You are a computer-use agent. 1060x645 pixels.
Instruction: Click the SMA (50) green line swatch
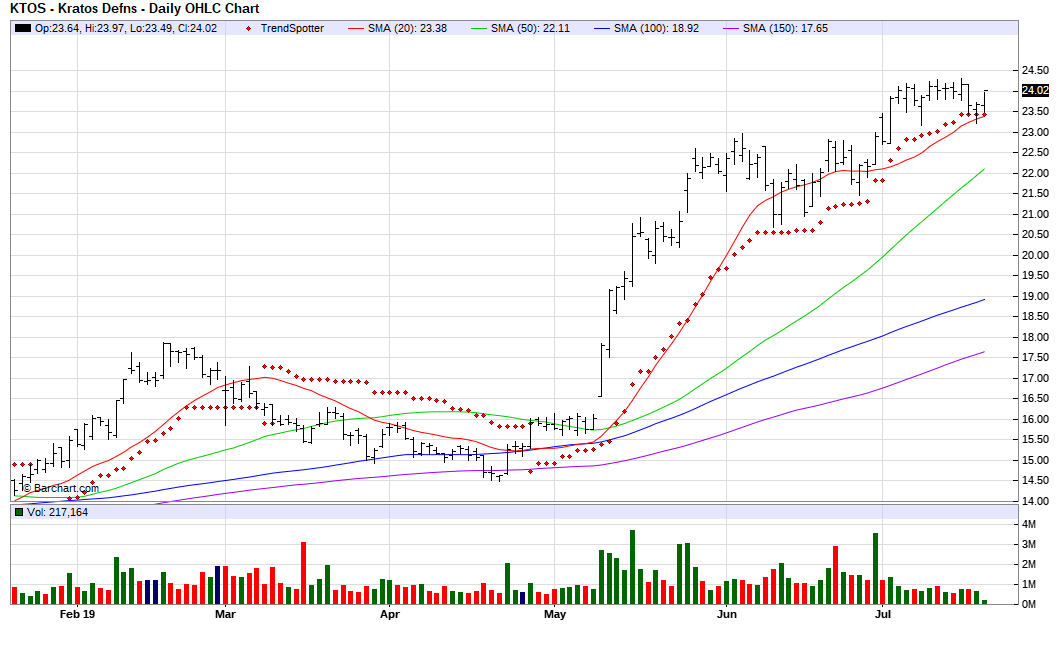pyautogui.click(x=479, y=28)
